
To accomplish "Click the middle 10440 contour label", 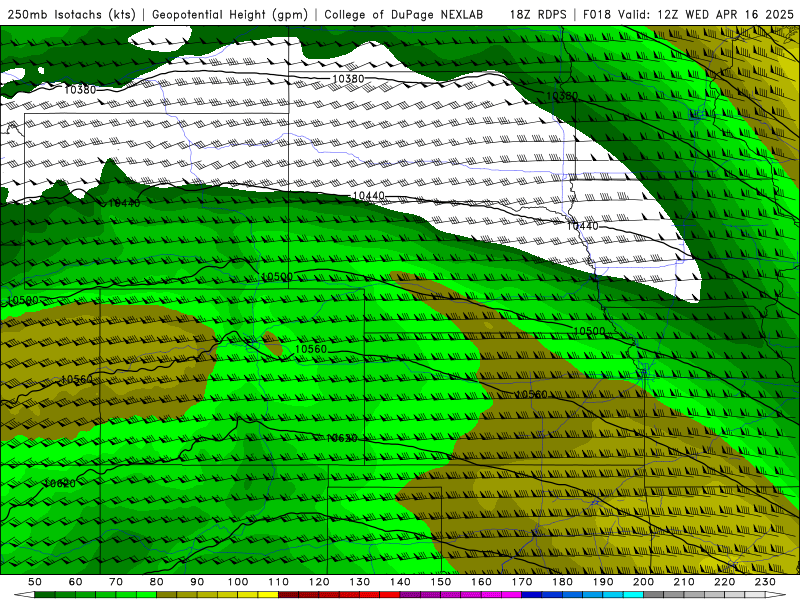I will (x=368, y=196).
